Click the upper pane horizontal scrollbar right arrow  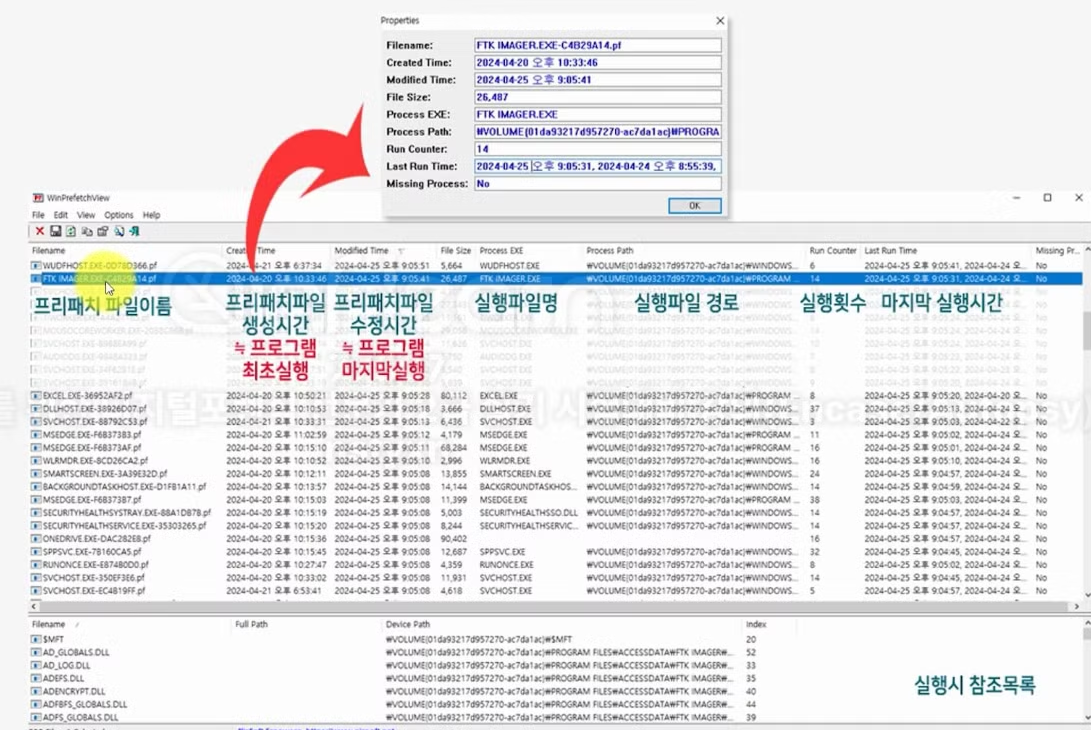pyautogui.click(x=1076, y=607)
